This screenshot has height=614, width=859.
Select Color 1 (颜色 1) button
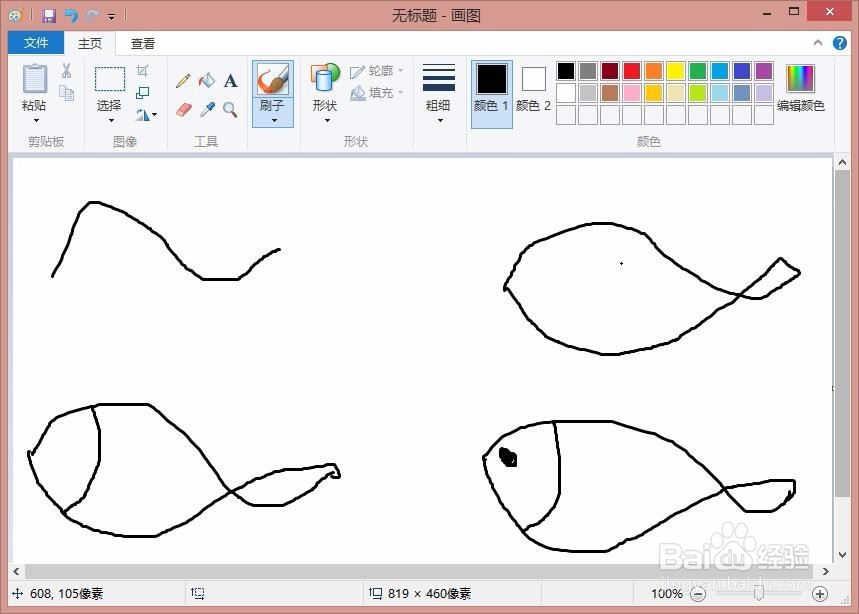click(x=491, y=94)
